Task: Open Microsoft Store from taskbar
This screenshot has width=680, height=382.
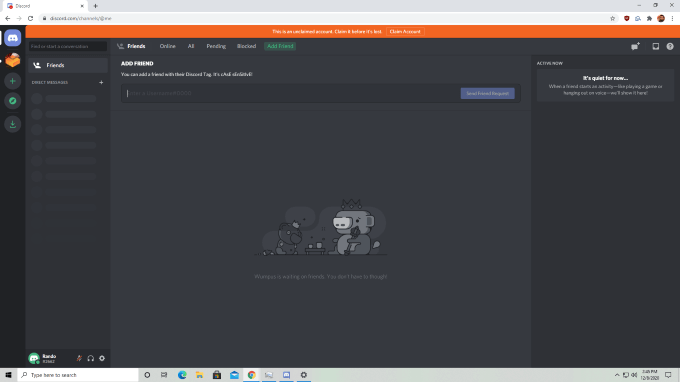Action: click(217, 375)
